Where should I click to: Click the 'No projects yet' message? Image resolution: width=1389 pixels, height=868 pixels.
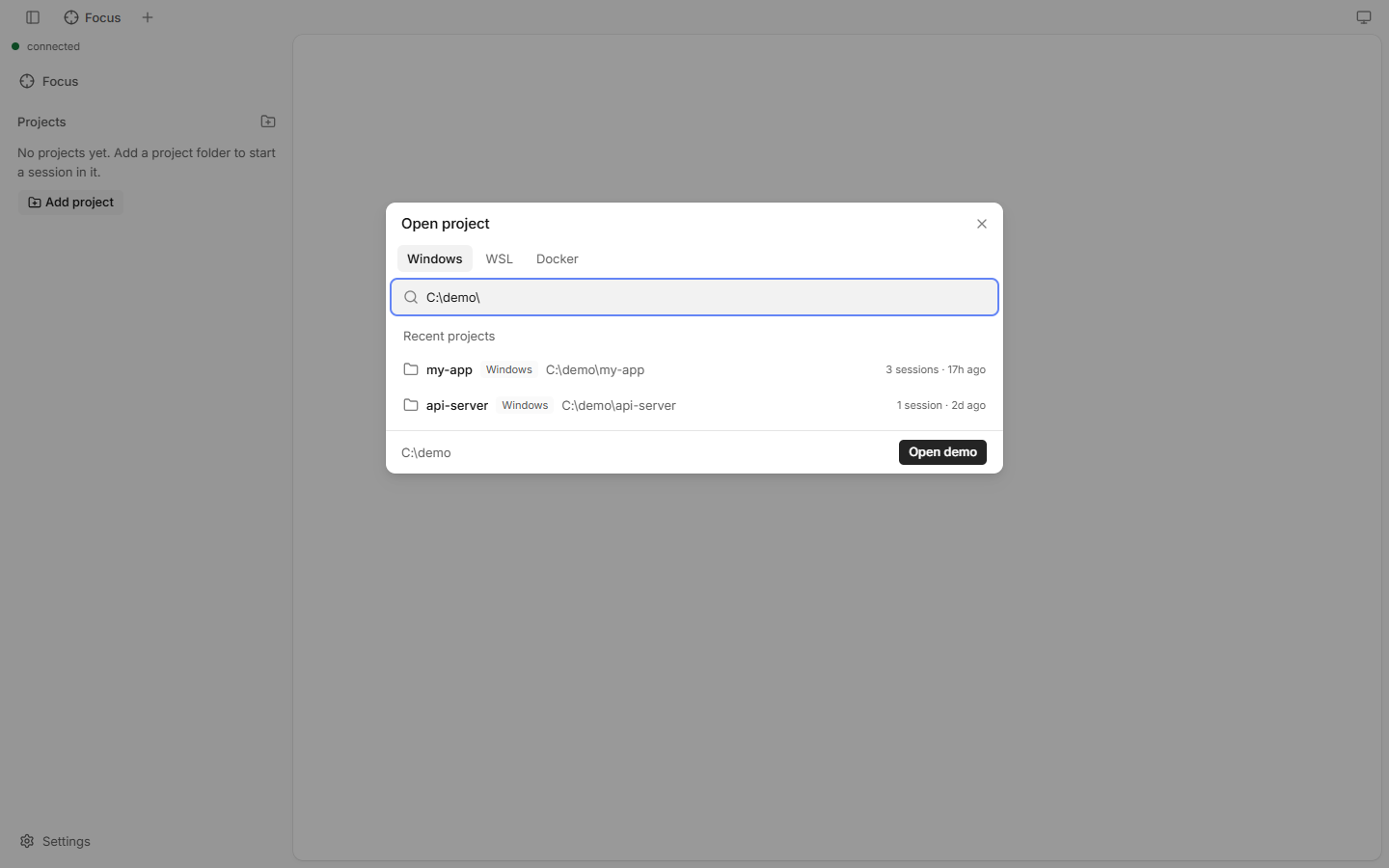click(147, 162)
